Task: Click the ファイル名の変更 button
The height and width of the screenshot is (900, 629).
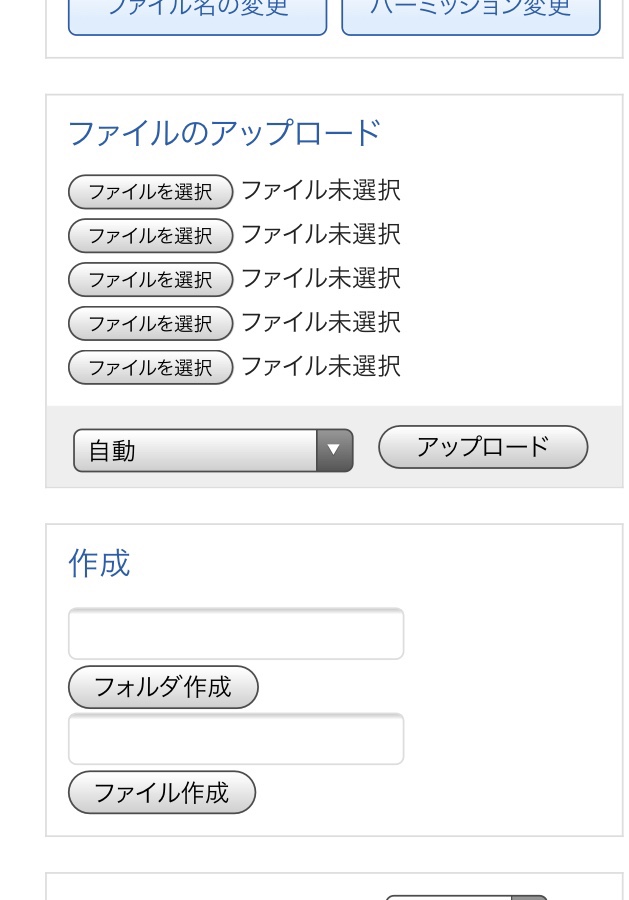Action: coord(197,16)
